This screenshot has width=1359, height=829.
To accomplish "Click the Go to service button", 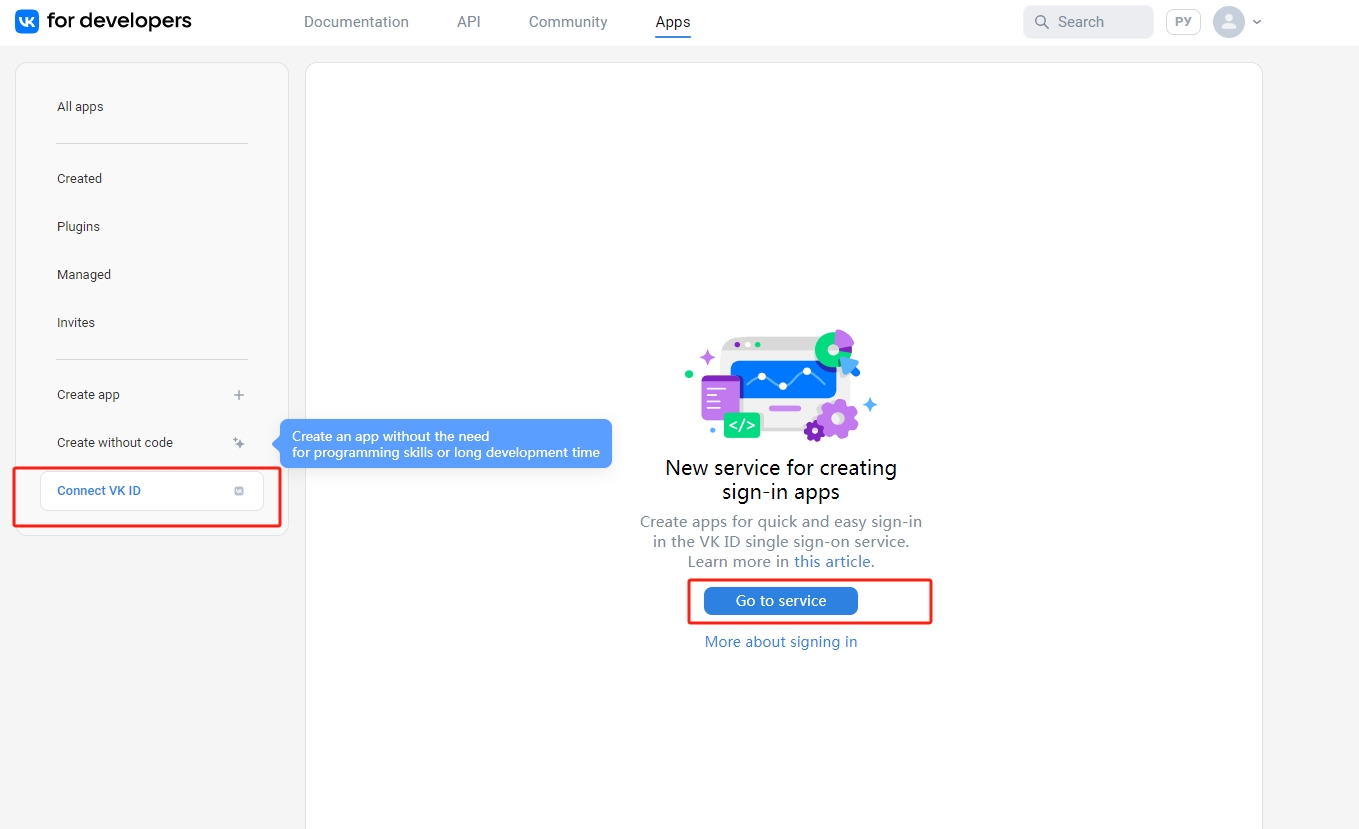I will click(781, 601).
